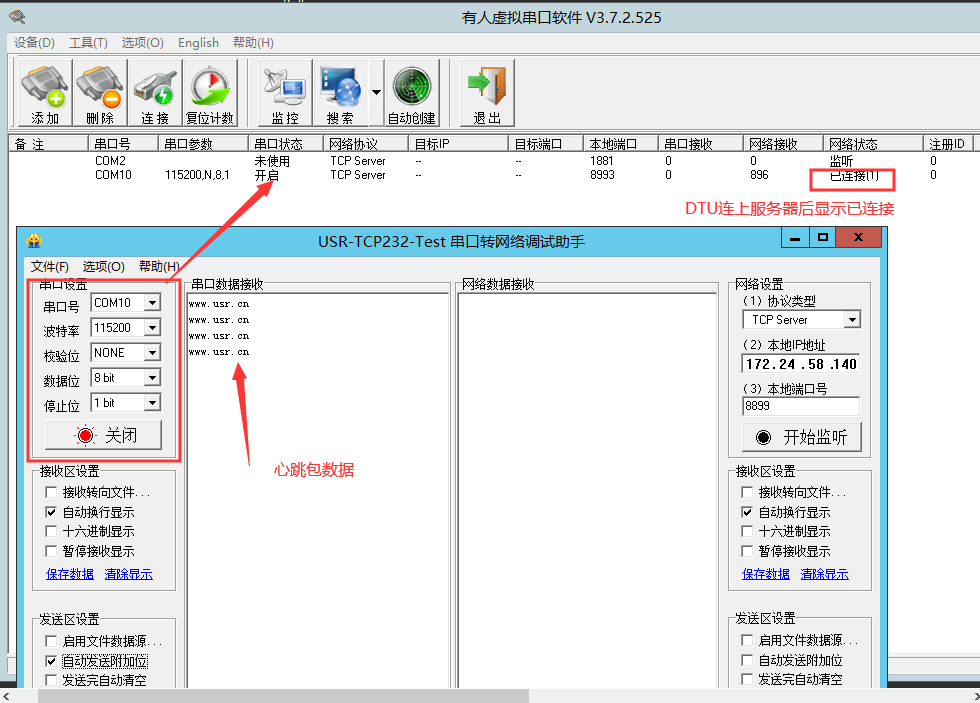Open the 协议类型 TCP Server dropdown

tap(852, 320)
